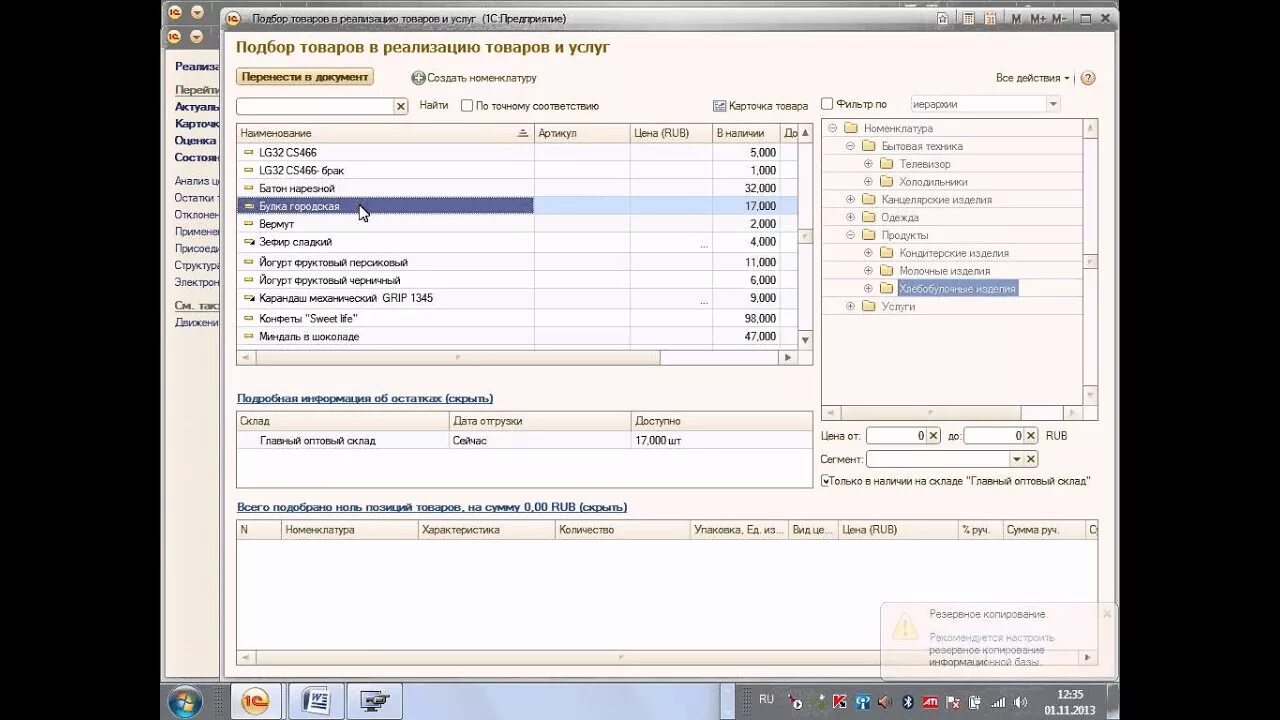Viewport: 1280px width, 720px height.
Task: Click the M+ memory add button
Action: [1038, 18]
